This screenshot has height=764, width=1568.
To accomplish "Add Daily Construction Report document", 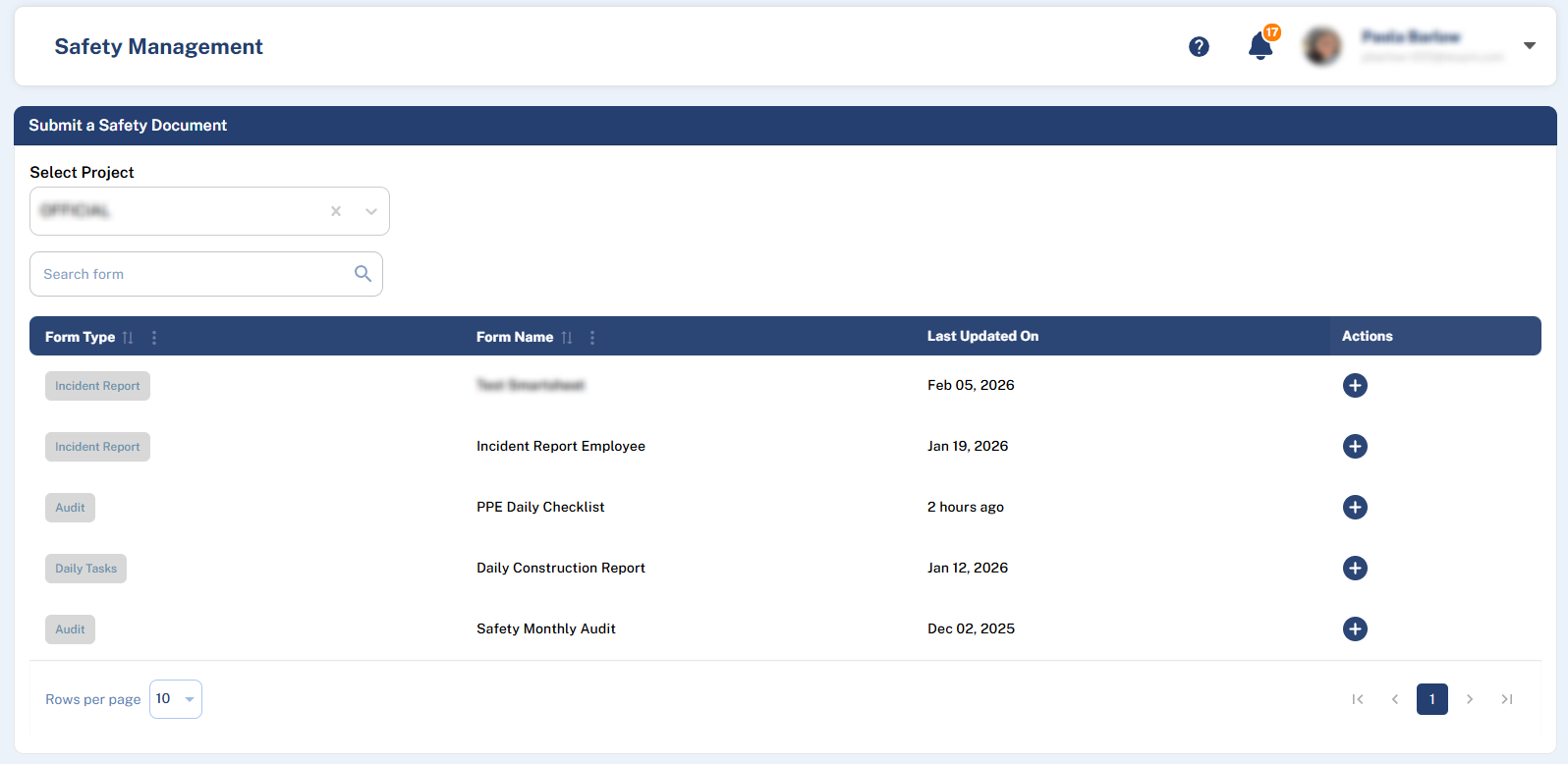I will 1355,568.
